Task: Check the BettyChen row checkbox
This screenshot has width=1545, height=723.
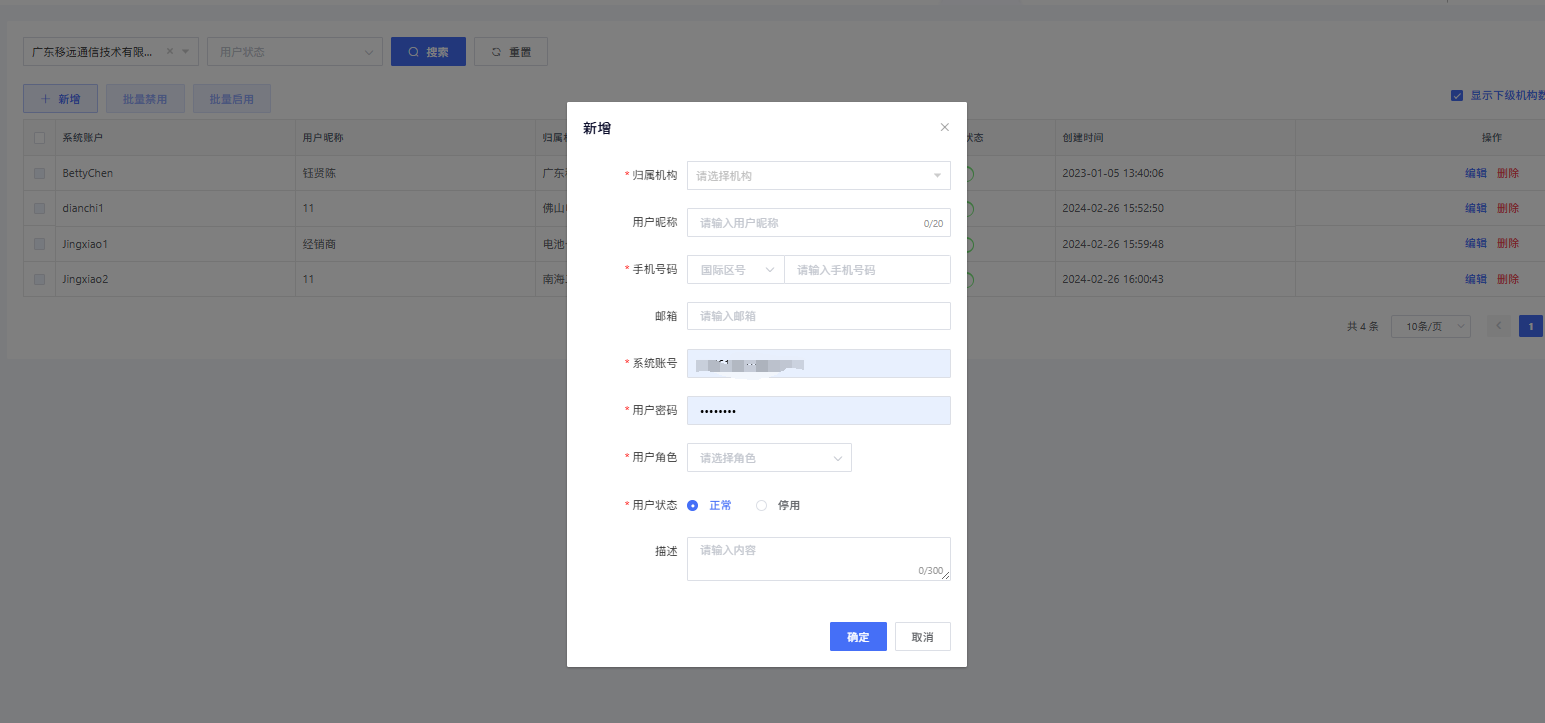Action: point(40,174)
